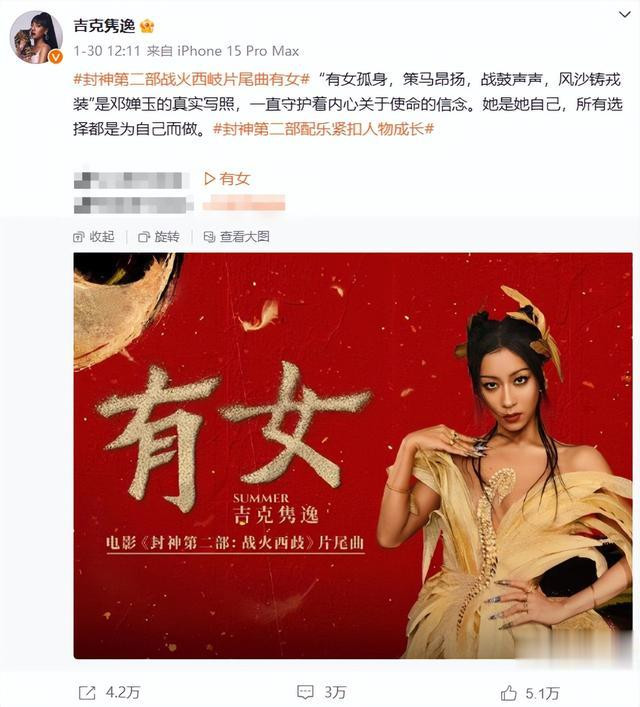Rotate the image with 旋转
This screenshot has width=640, height=707.
[x=159, y=237]
